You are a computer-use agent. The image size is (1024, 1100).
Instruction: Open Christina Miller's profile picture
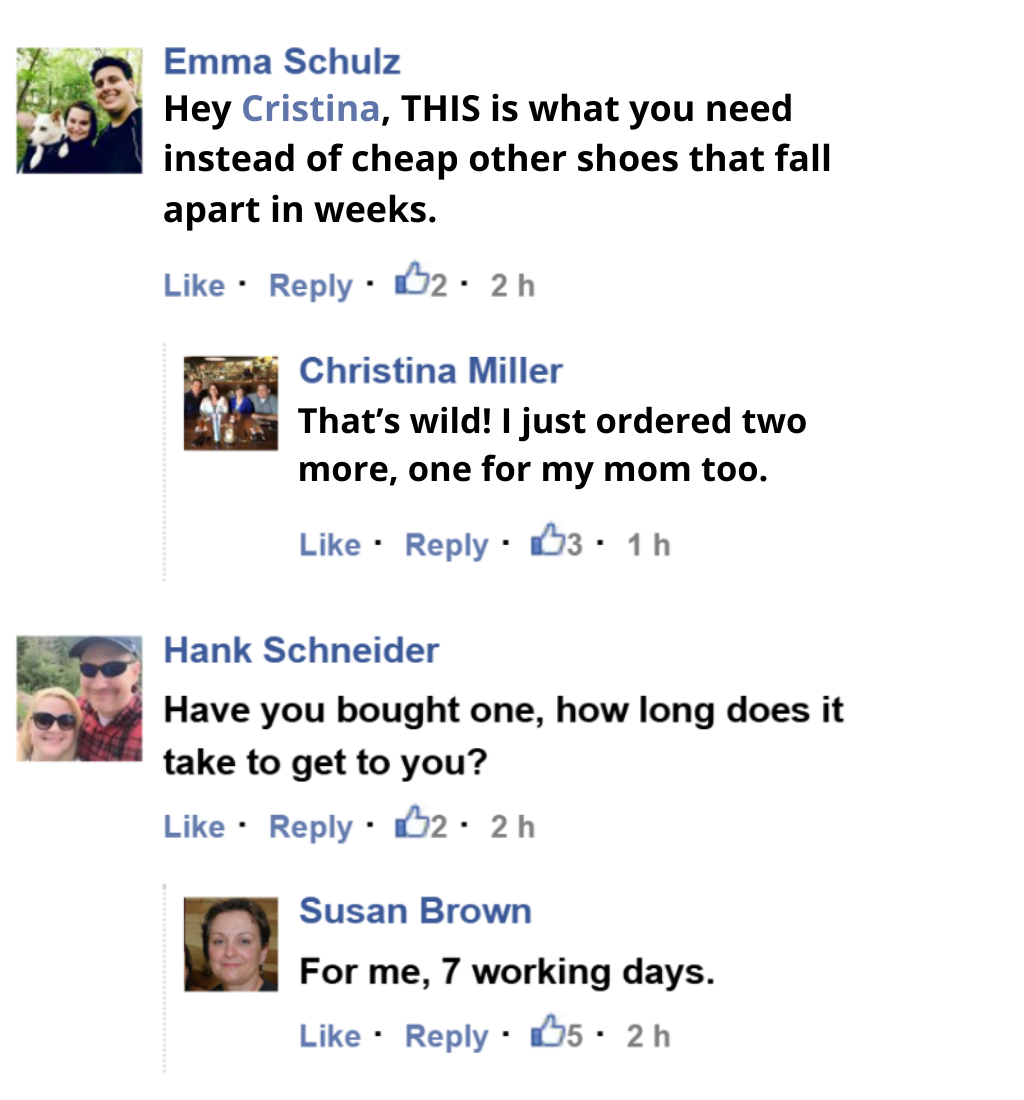[x=231, y=402]
